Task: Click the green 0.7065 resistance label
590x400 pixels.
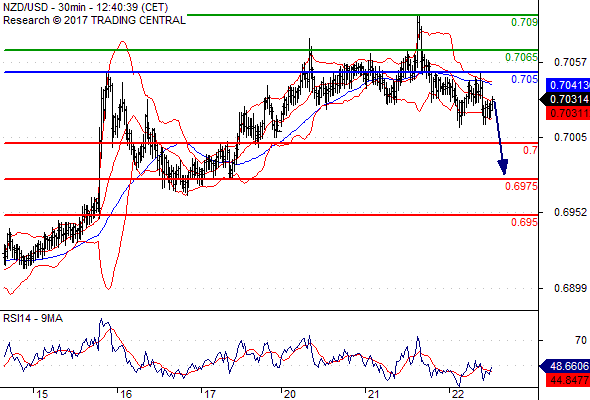Action: (521, 57)
